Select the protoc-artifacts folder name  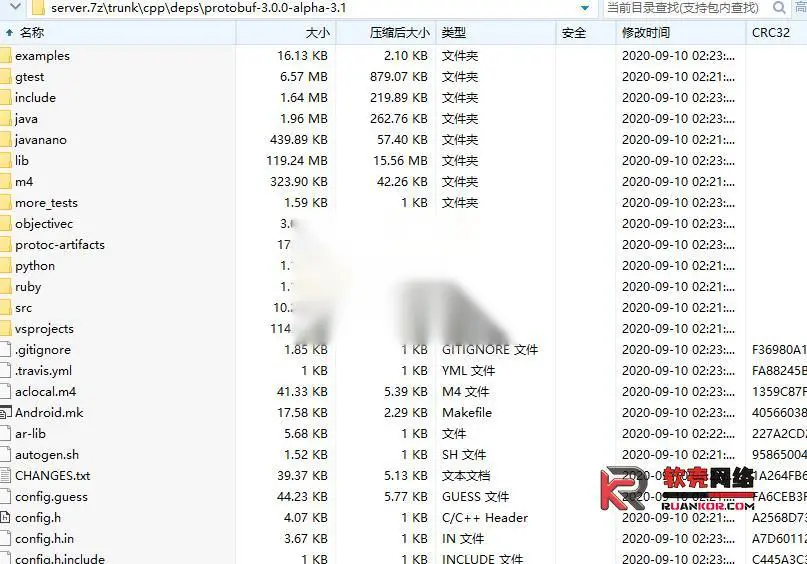coord(60,245)
